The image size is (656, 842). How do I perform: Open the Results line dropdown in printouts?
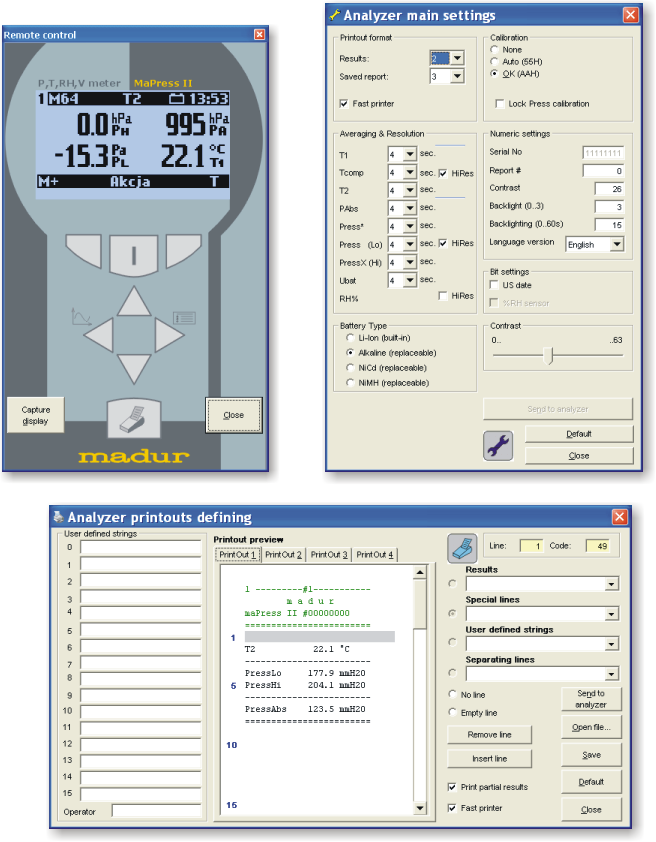611,584
